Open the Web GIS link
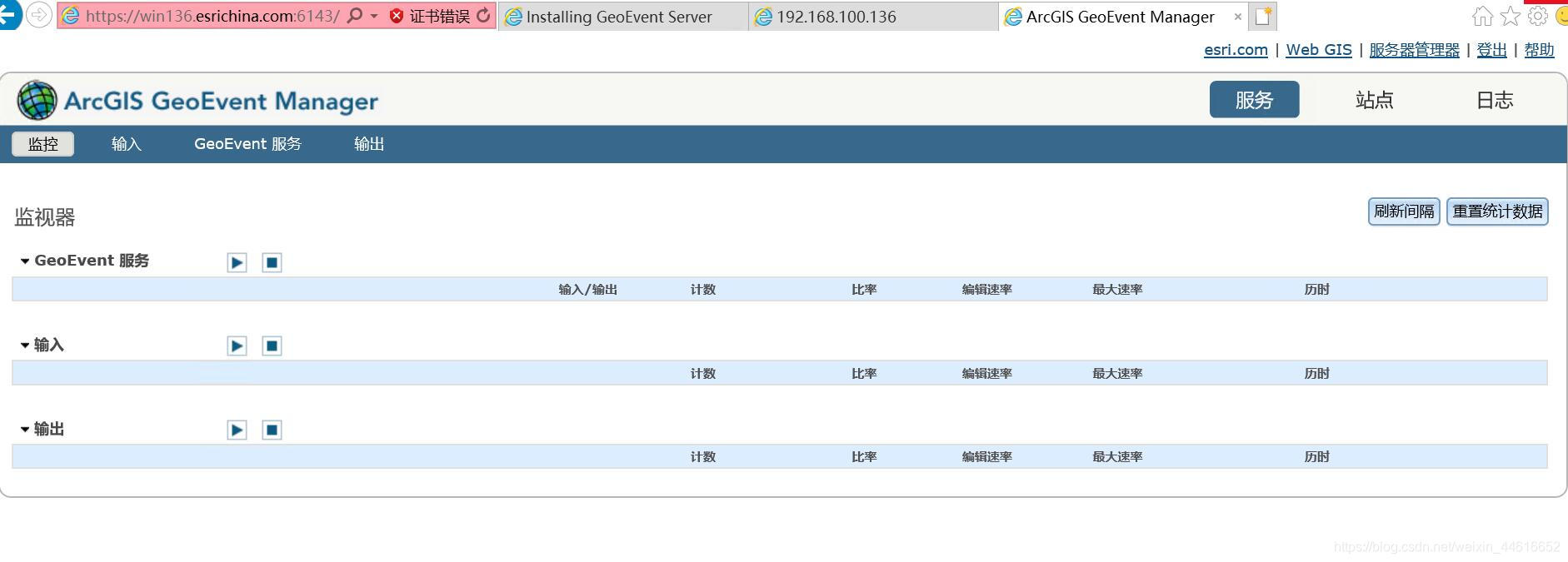This screenshot has width=1568, height=562. coord(1319,50)
